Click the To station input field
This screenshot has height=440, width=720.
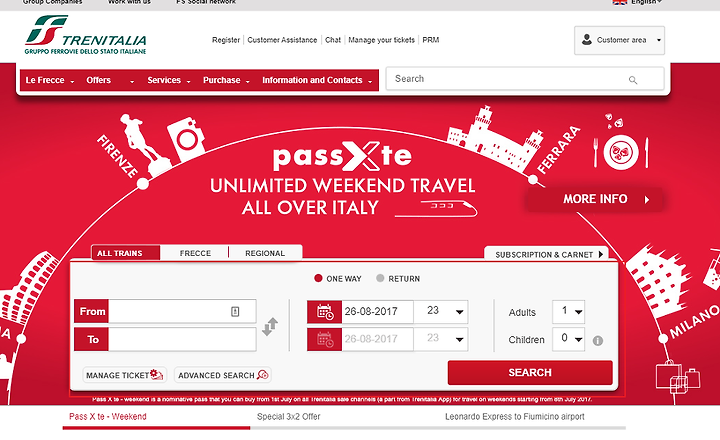(182, 339)
